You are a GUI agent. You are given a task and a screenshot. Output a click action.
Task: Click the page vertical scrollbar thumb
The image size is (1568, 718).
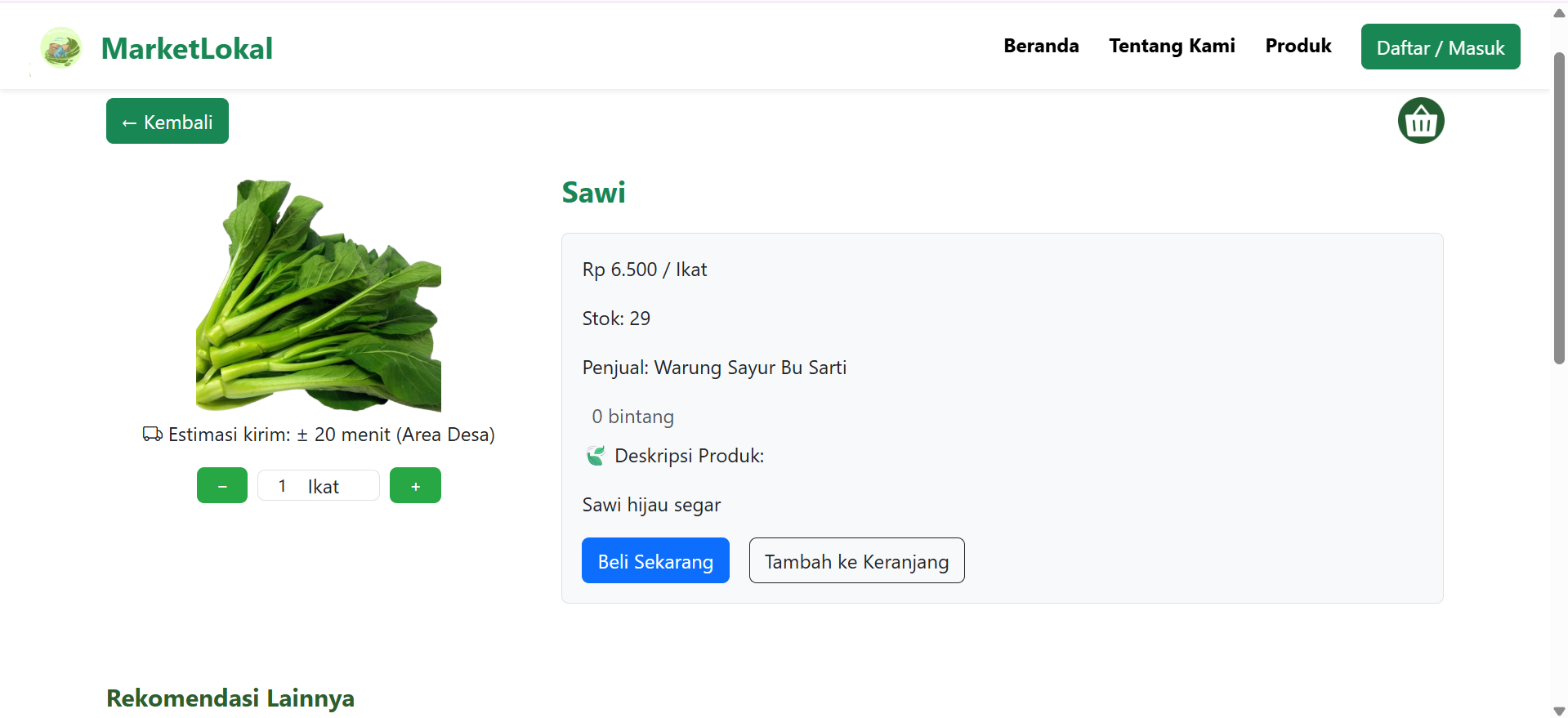coord(1559,208)
